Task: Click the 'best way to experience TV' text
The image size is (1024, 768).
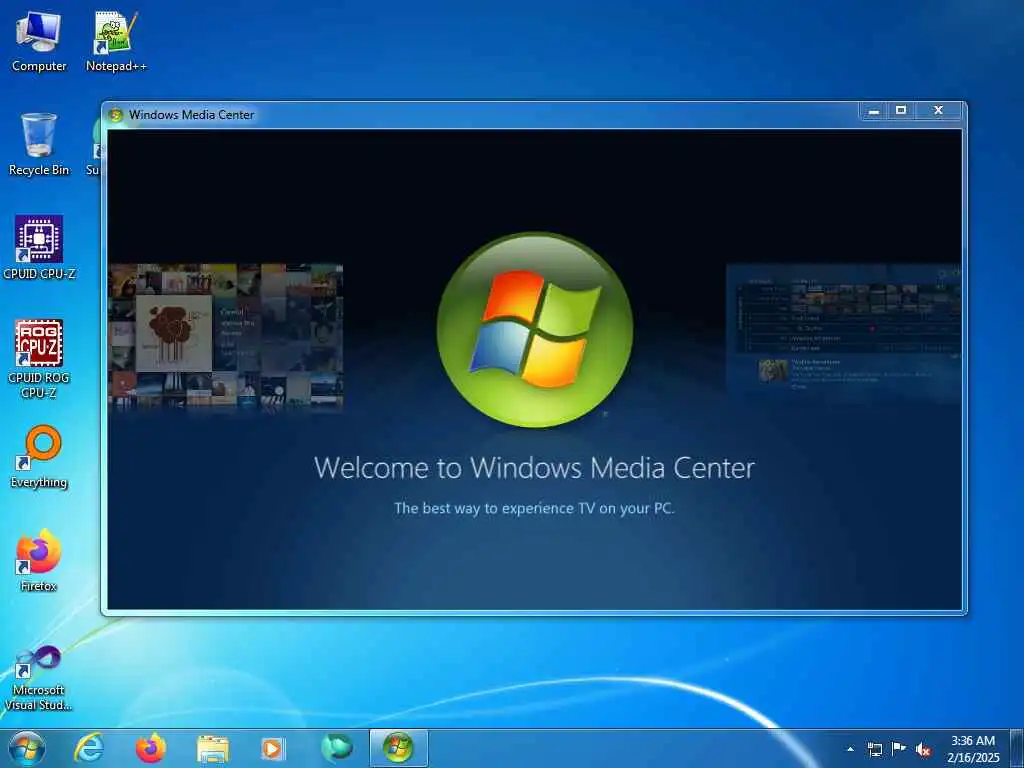Action: coord(534,508)
